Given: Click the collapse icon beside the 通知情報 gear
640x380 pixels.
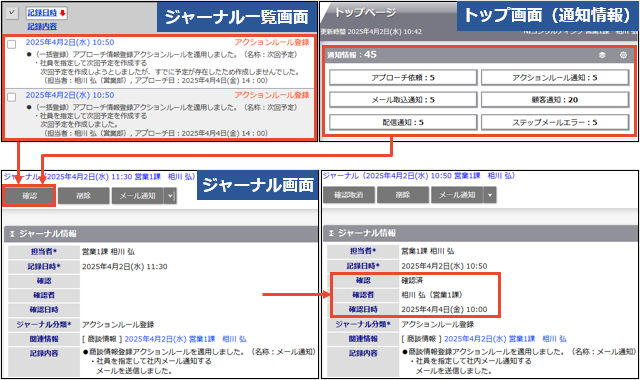Looking at the screenshot, I should point(602,55).
